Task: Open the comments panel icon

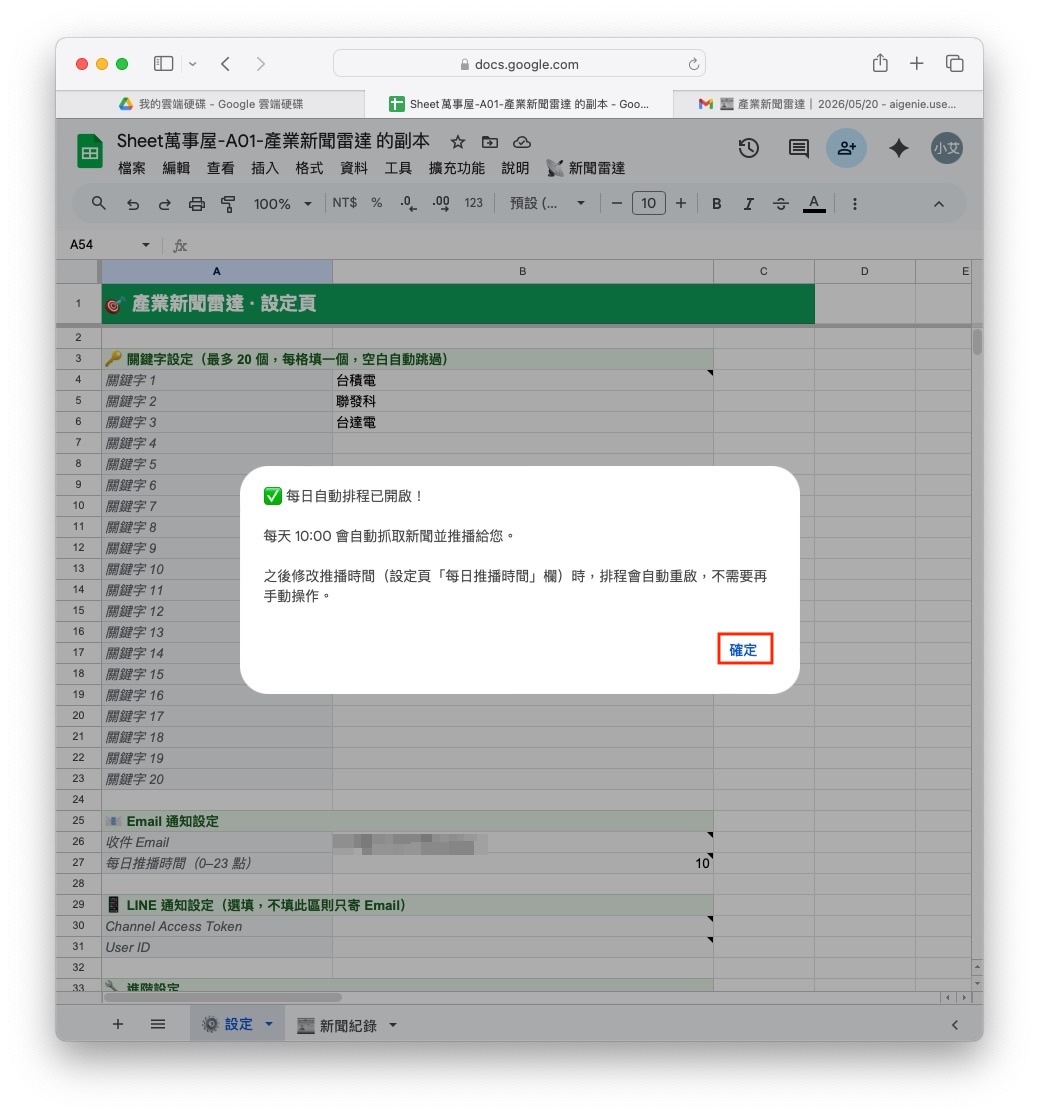Action: (x=799, y=148)
